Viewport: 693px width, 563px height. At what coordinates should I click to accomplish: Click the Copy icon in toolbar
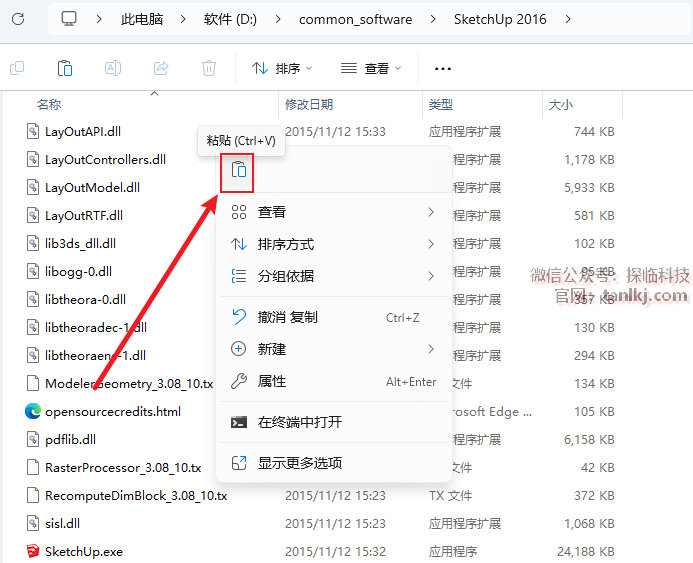(x=17, y=68)
